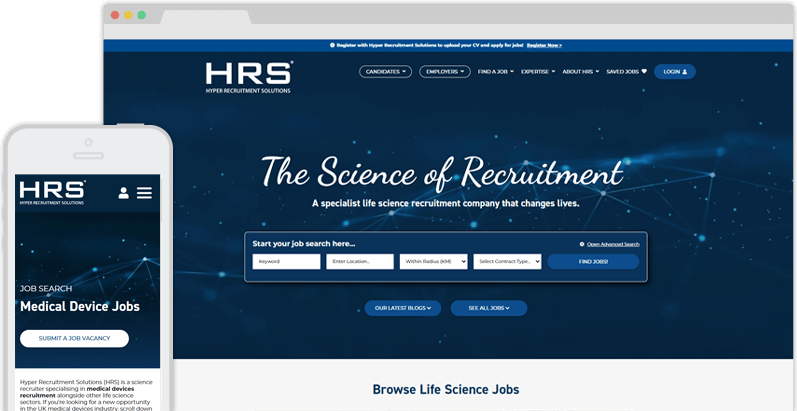Click the Medical Device Jobs heading on phone

click(x=80, y=306)
